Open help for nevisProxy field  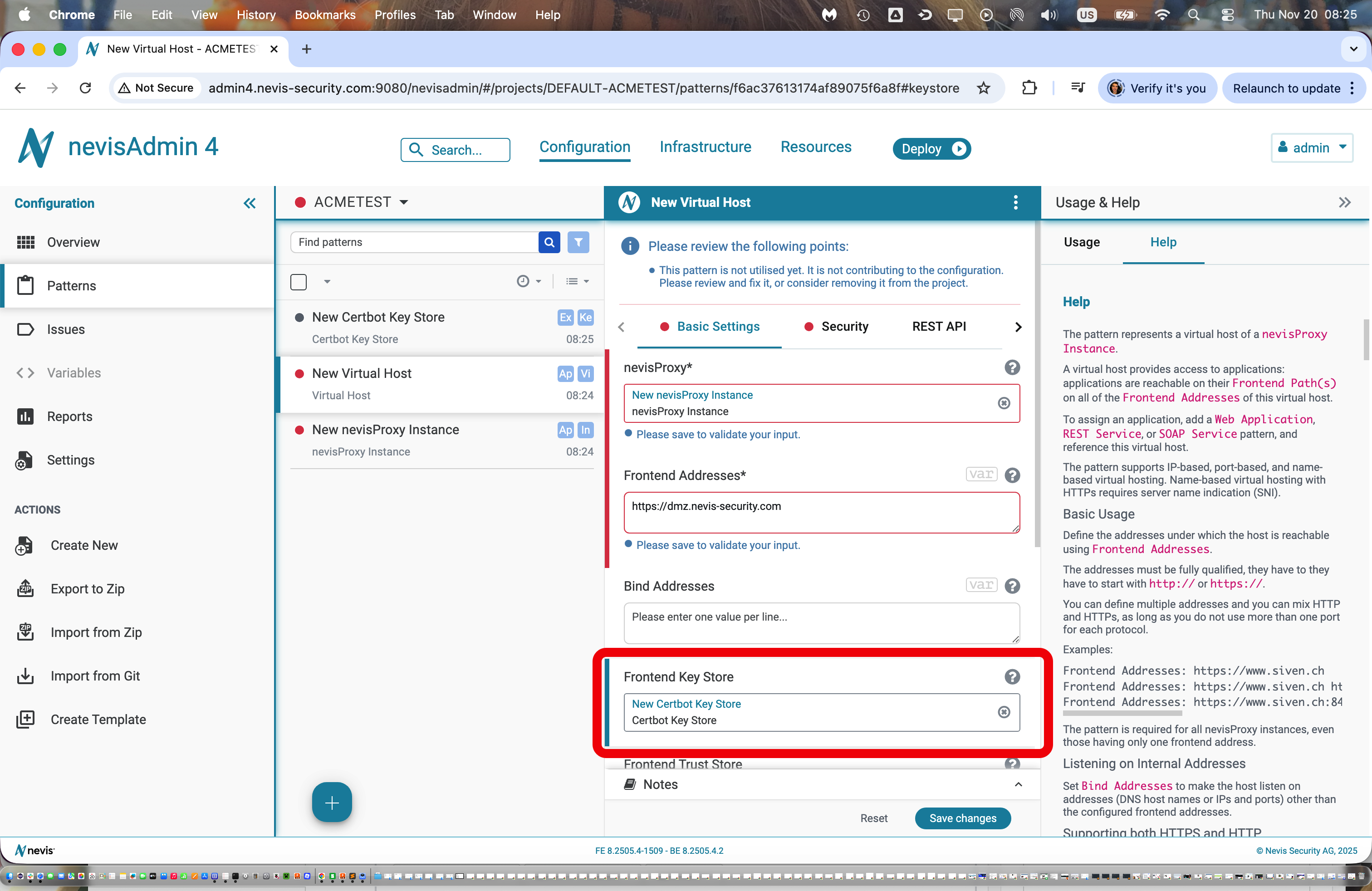point(1012,367)
